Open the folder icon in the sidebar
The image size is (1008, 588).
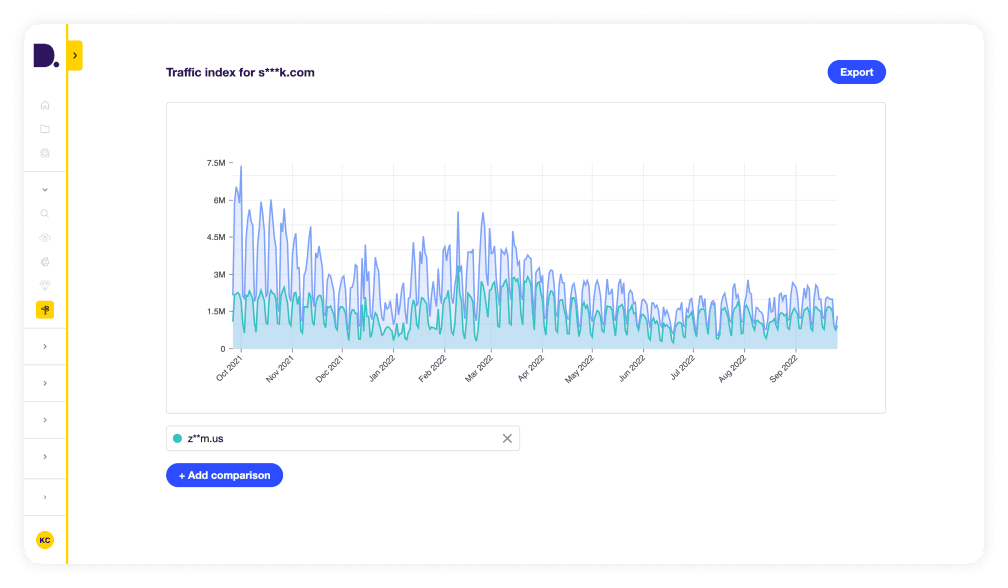point(45,129)
